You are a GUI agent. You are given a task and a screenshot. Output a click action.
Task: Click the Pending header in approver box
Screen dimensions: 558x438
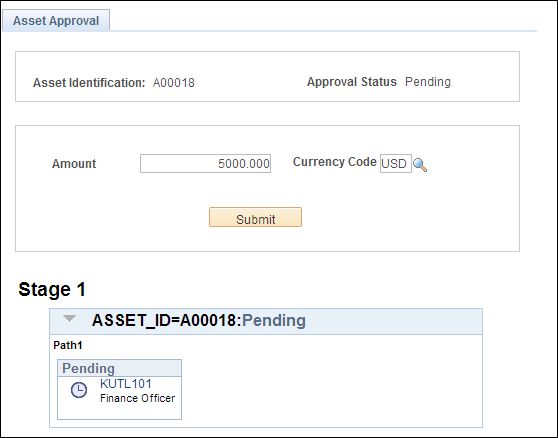(88, 368)
